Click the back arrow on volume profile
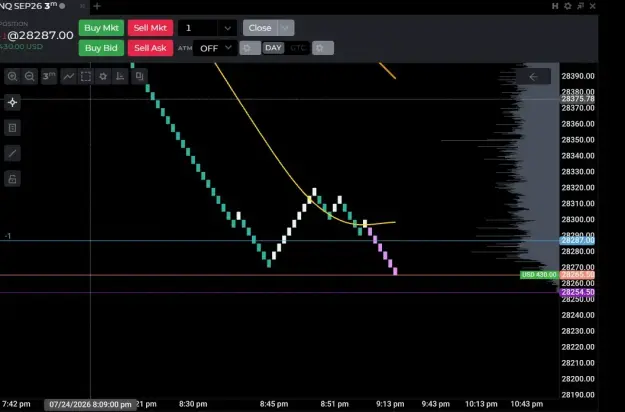Viewport: 625px width, 412px height. 533,77
